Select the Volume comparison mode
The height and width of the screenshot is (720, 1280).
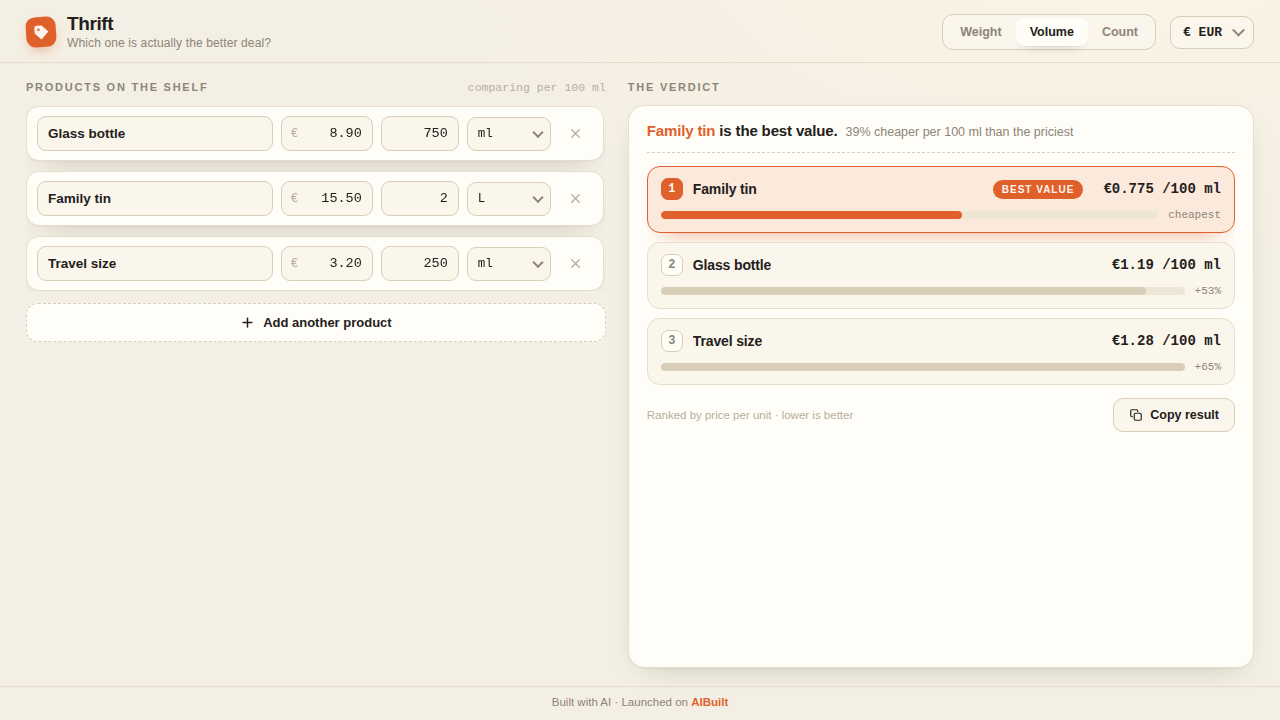1052,32
